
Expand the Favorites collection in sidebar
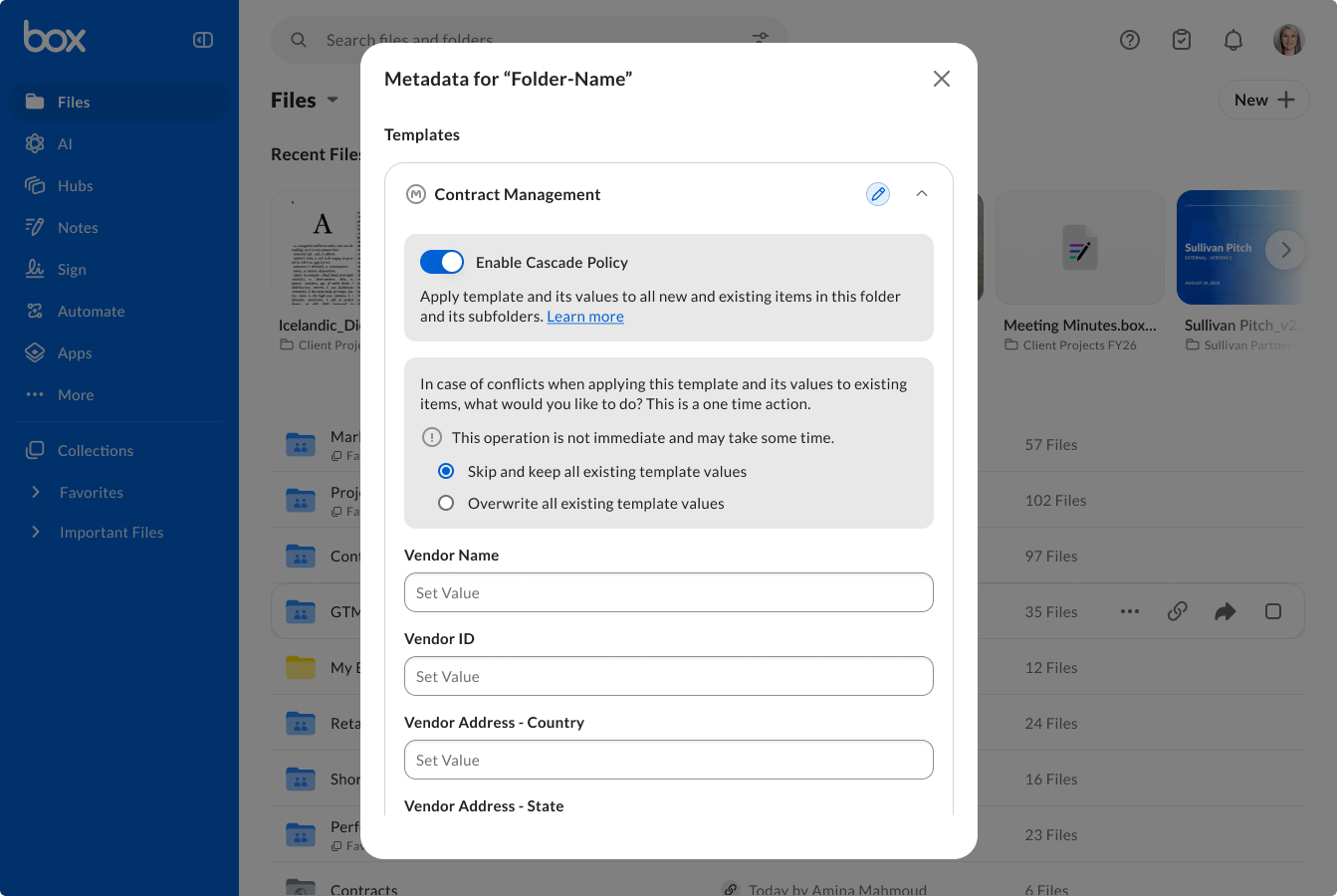[x=36, y=492]
